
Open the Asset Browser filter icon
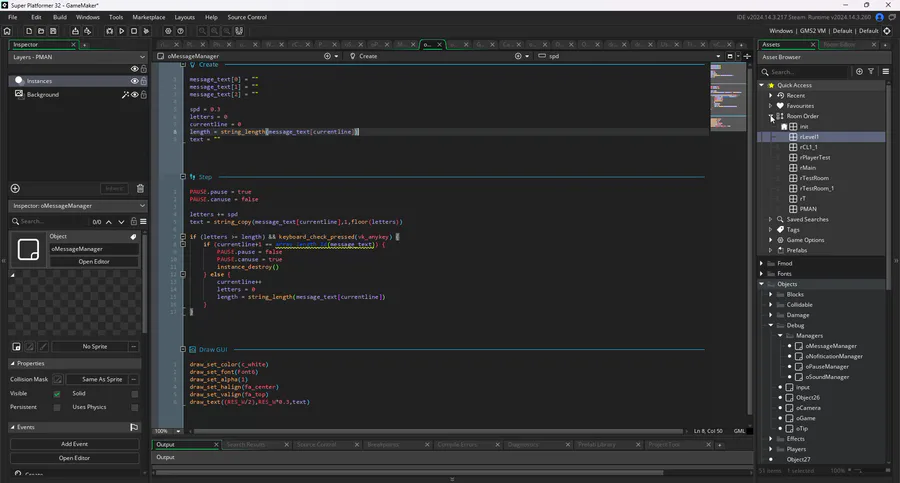tap(871, 71)
